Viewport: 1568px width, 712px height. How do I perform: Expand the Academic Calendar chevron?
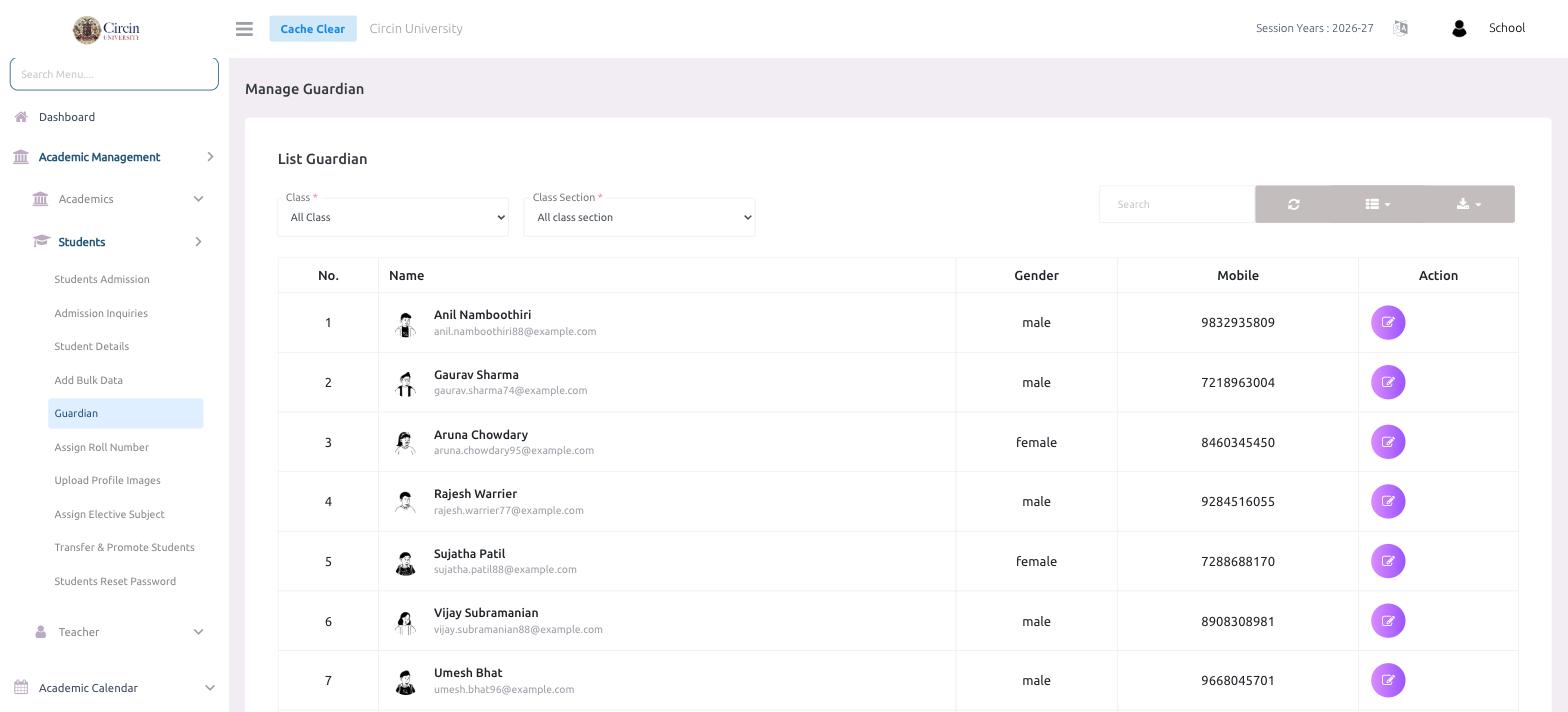pyautogui.click(x=210, y=688)
